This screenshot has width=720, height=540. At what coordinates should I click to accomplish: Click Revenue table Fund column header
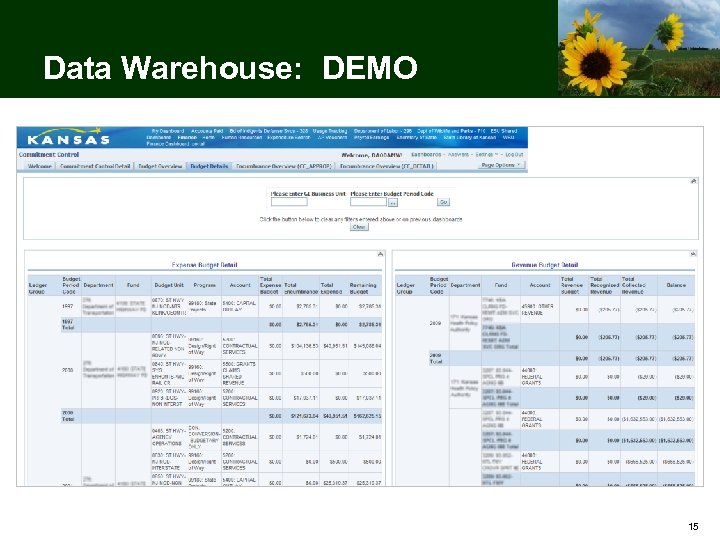click(x=501, y=285)
